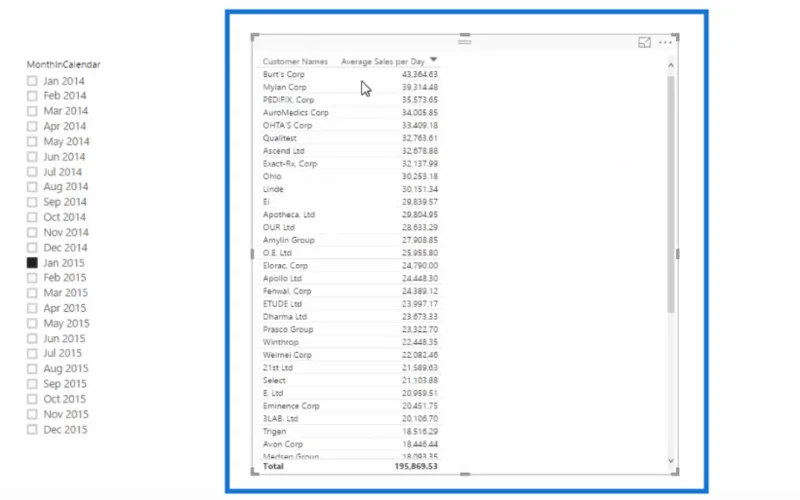Check the Feb 2014 checkbox
Viewport: 800px width, 500px height.
[x=32, y=95]
